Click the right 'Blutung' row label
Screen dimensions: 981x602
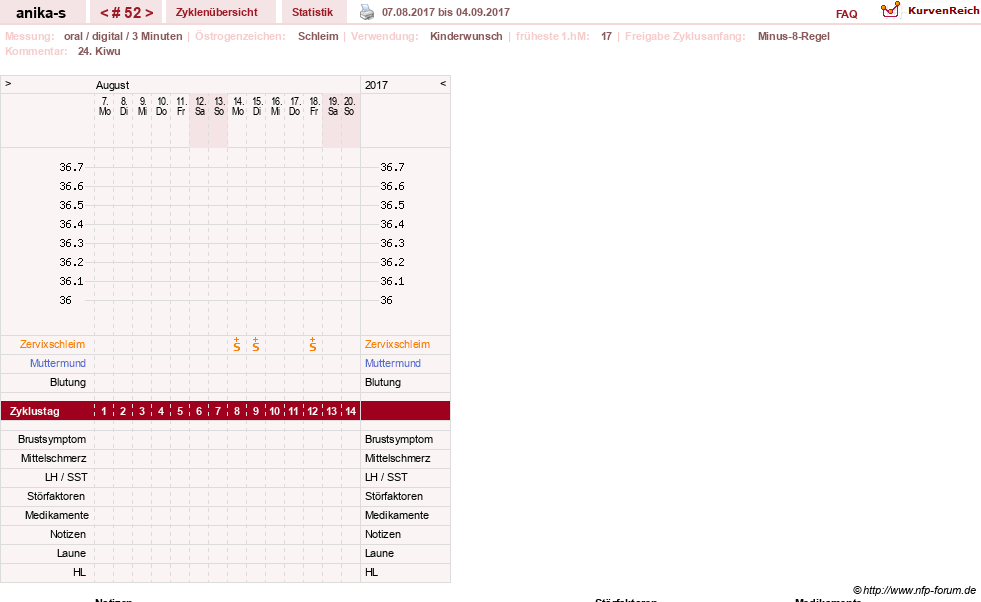pos(383,382)
